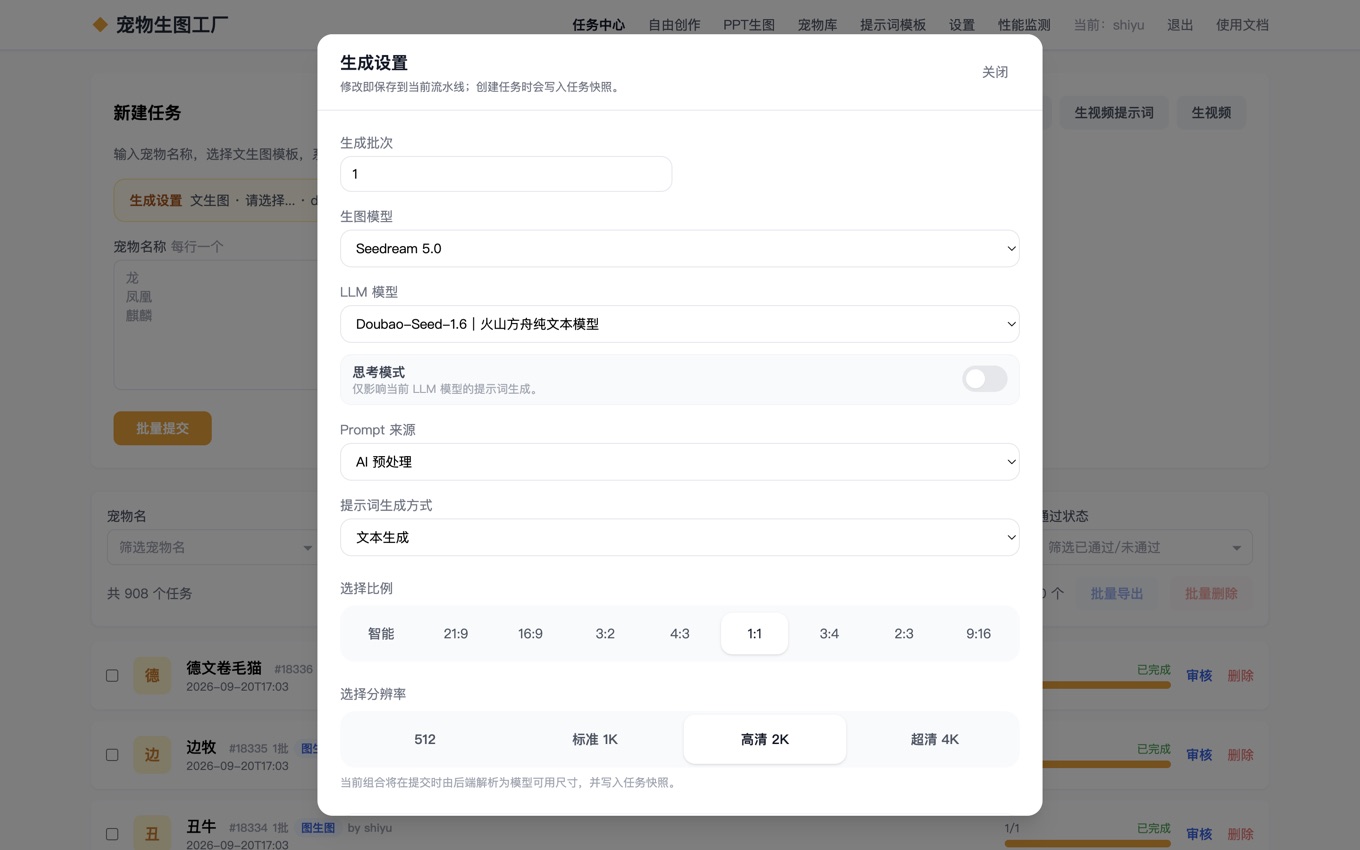
Task: Click the 生成批次 input field
Action: 506,174
